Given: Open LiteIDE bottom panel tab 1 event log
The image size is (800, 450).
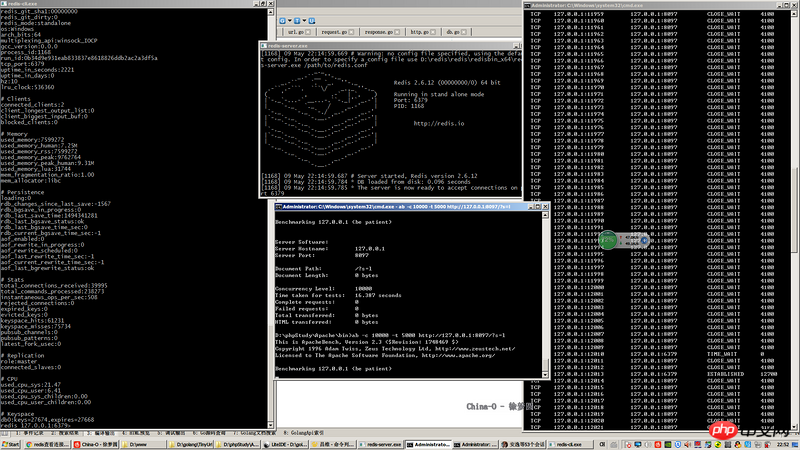Looking at the screenshot, I should [x=30, y=433].
